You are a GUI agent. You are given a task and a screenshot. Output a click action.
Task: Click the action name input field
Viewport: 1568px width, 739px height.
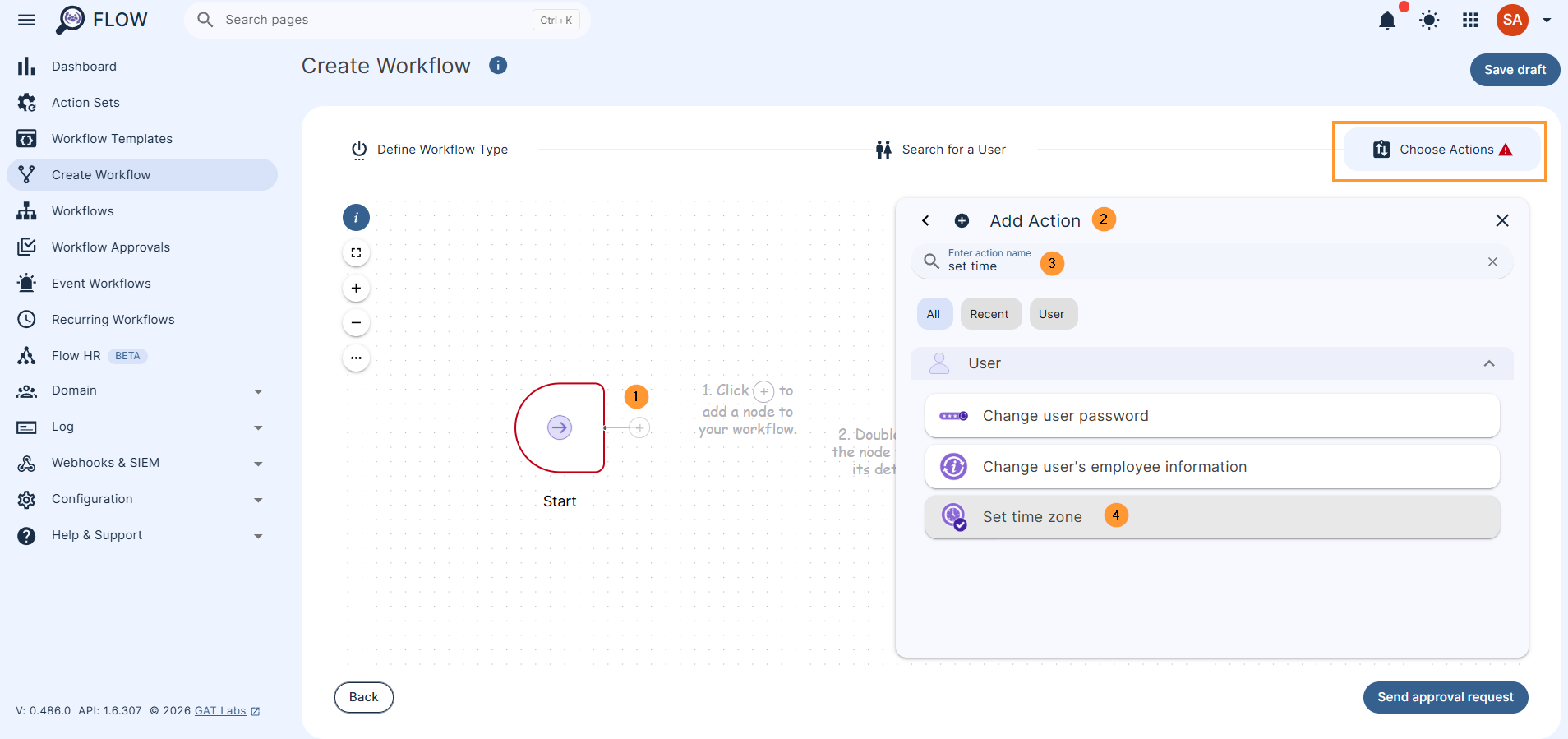[1211, 261]
